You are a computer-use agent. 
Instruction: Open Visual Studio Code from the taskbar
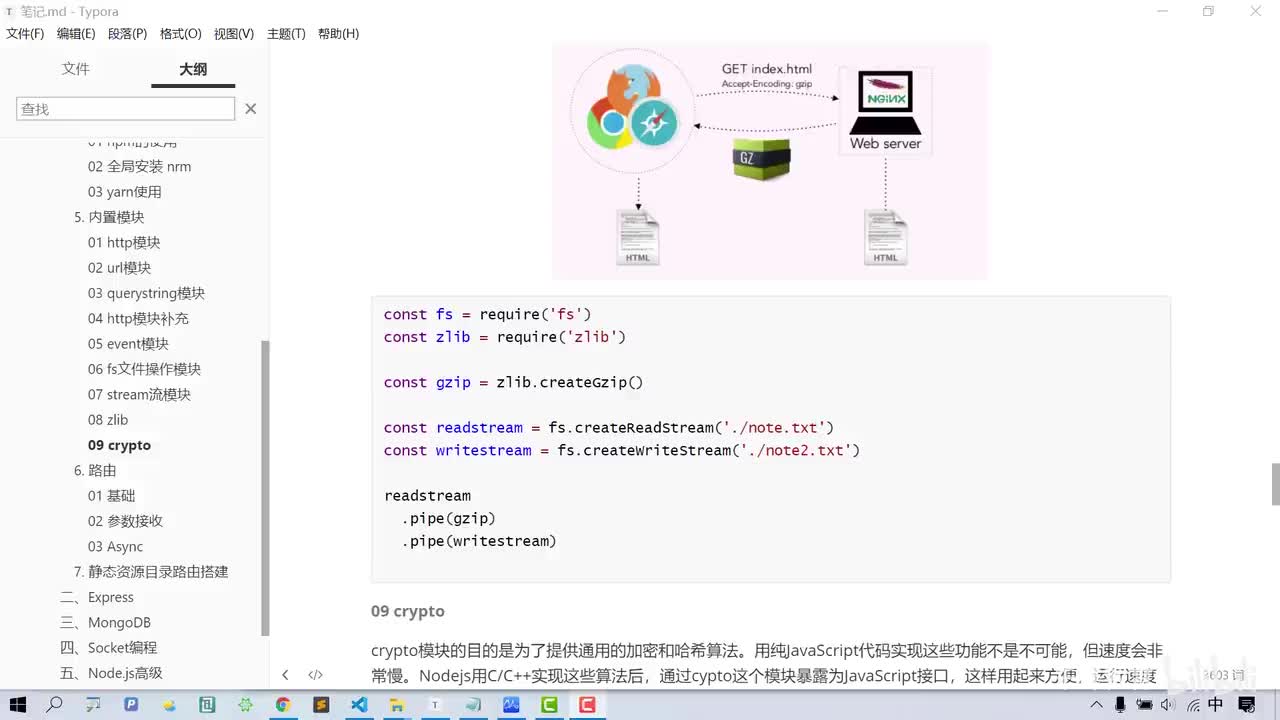[x=359, y=705]
